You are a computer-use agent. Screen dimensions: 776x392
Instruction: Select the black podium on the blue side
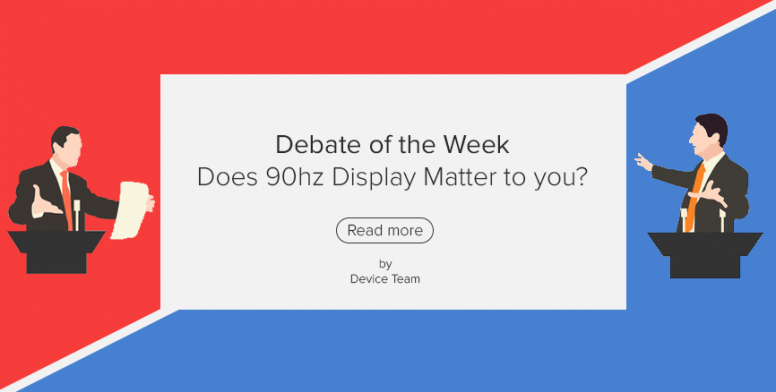(705, 255)
